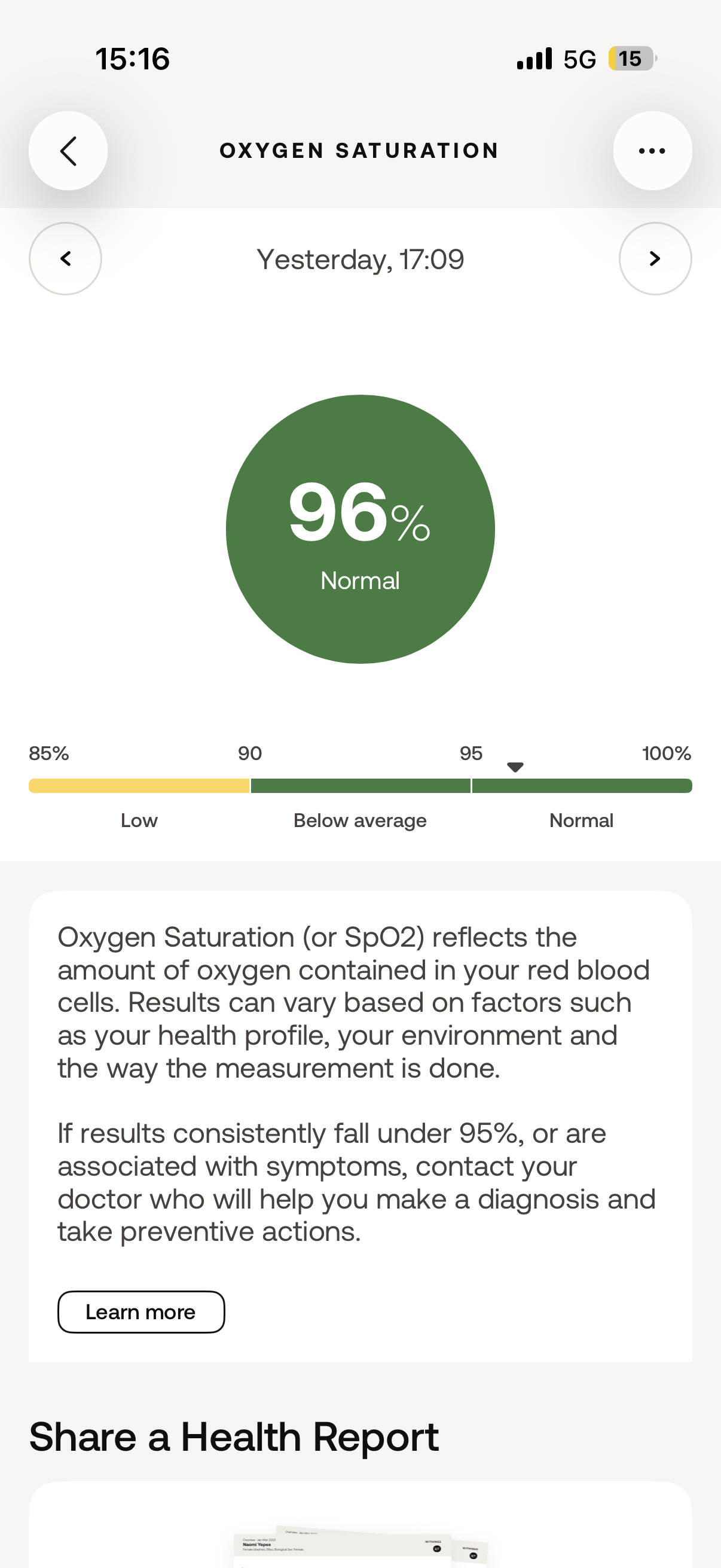
Task: Tap the doctor contact advice paragraph
Action: (x=356, y=1182)
